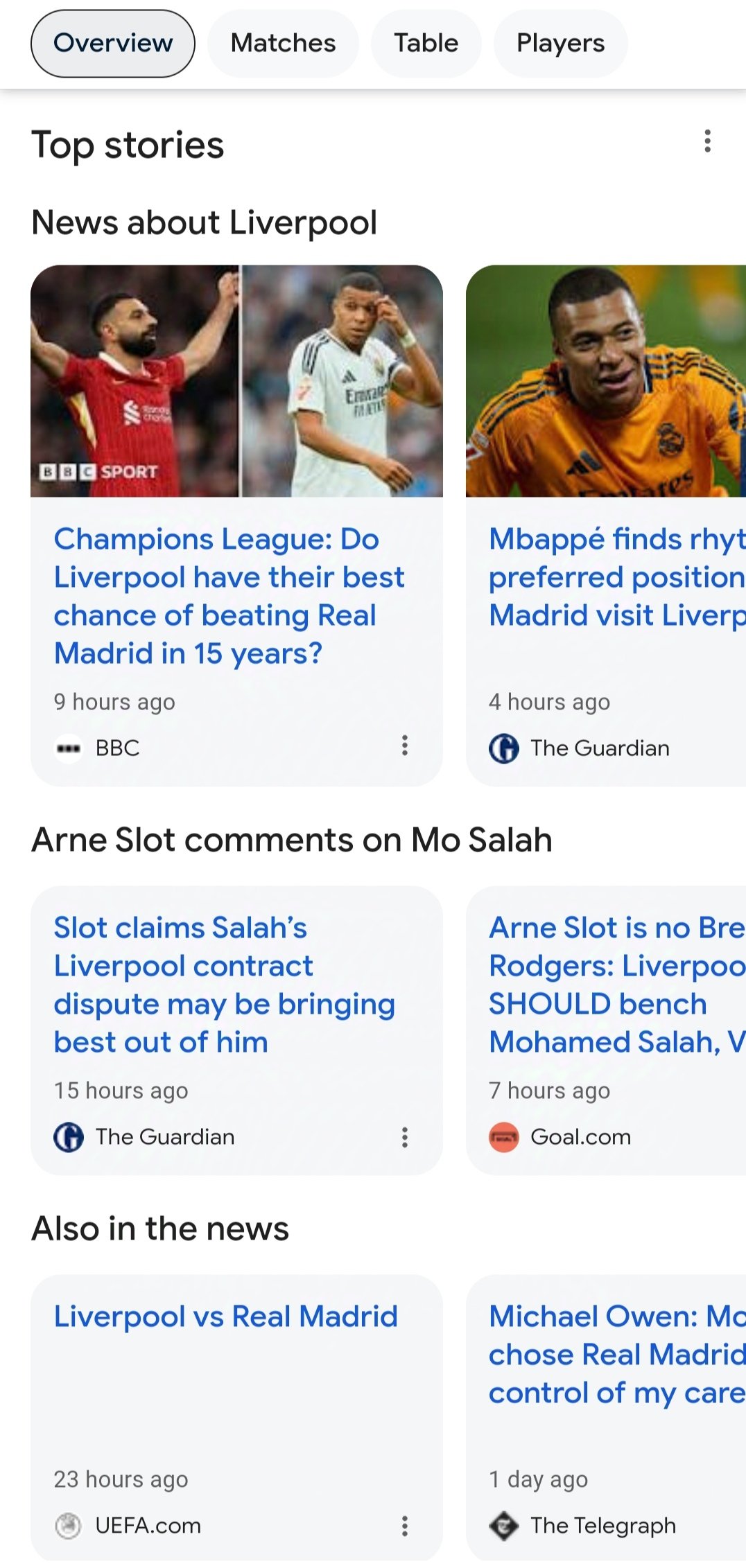Open more options for Guardian Salah contract story
The width and height of the screenshot is (746, 1568).
point(405,1137)
